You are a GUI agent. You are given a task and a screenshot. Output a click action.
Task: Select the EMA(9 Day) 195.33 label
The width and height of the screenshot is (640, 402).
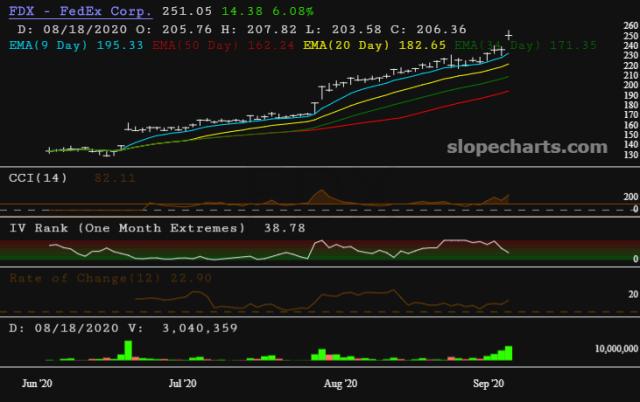tap(76, 45)
